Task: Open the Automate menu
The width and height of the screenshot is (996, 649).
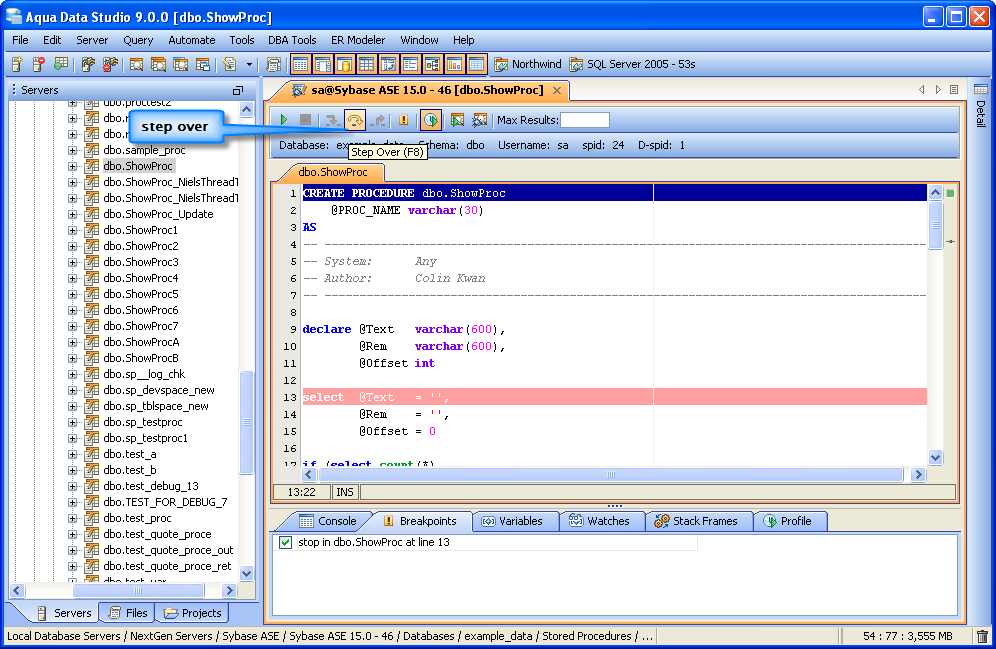Action: [x=191, y=40]
